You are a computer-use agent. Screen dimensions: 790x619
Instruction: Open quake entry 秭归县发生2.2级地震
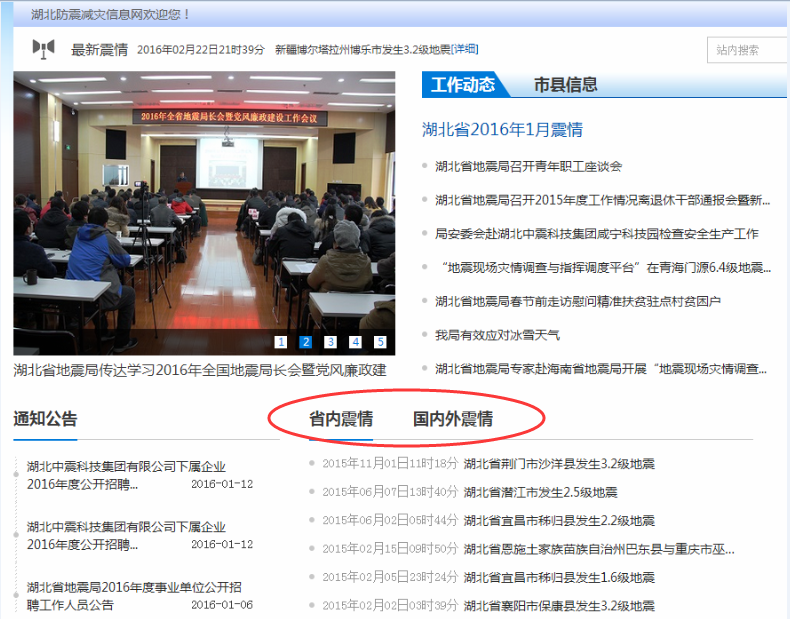pos(559,520)
